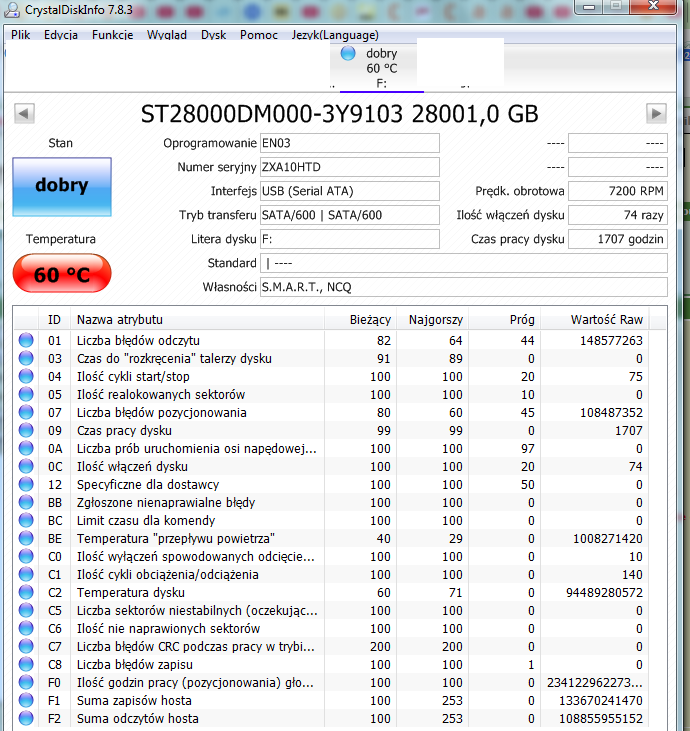This screenshot has height=731, width=690.
Task: Go to previous disk with left arrow
Action: [x=24, y=113]
